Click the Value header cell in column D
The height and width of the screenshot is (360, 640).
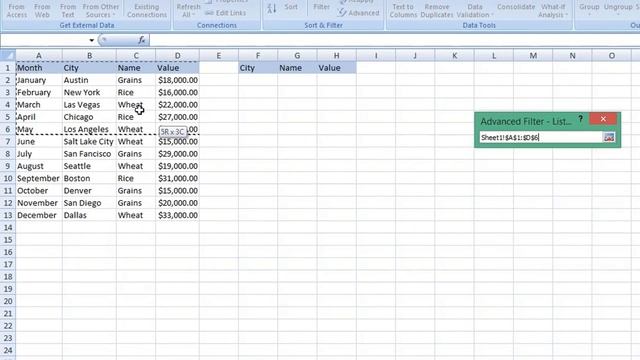click(177, 68)
